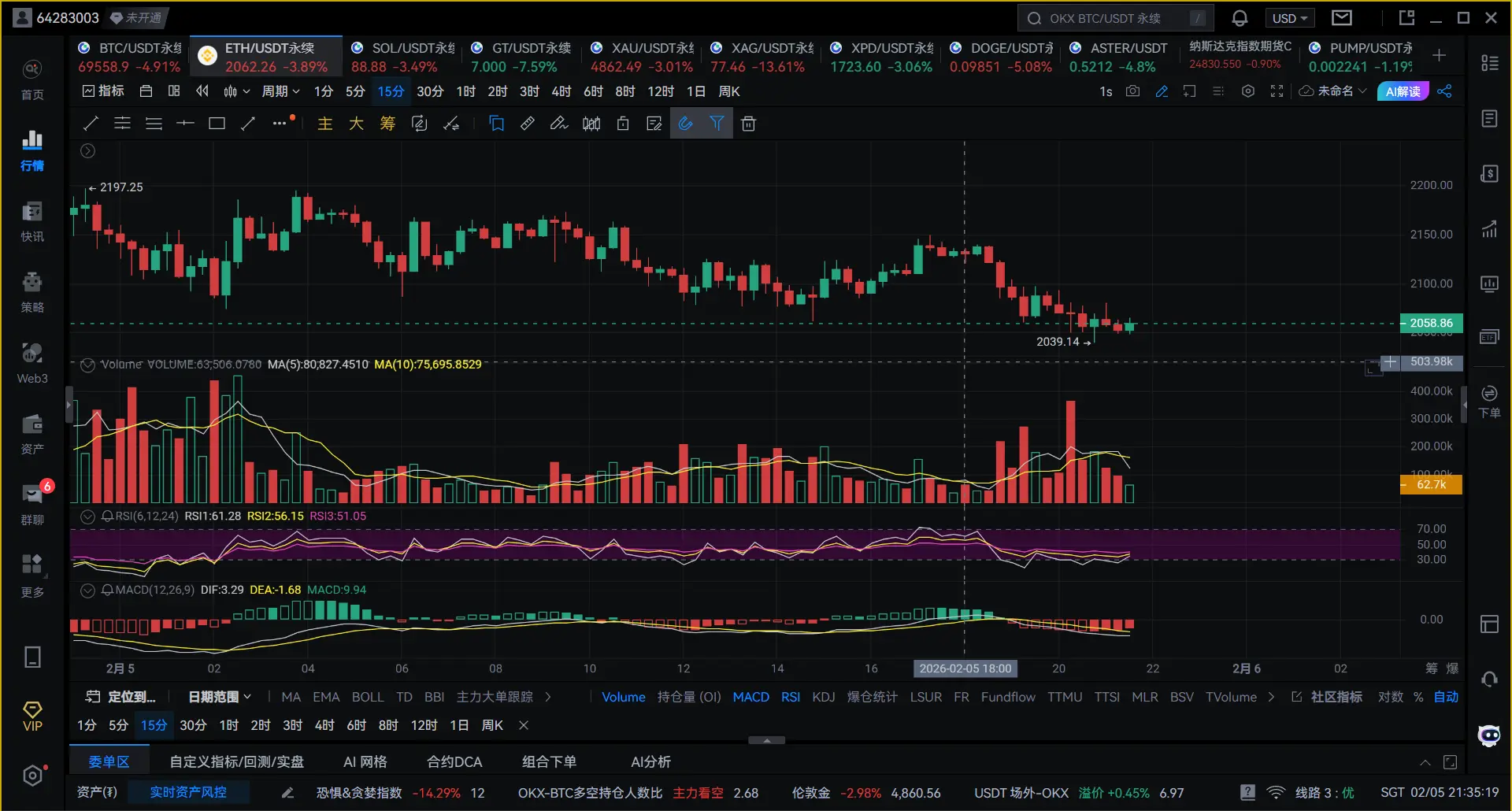Click the AI解读 button
Image resolution: width=1512 pixels, height=811 pixels.
click(x=1403, y=91)
